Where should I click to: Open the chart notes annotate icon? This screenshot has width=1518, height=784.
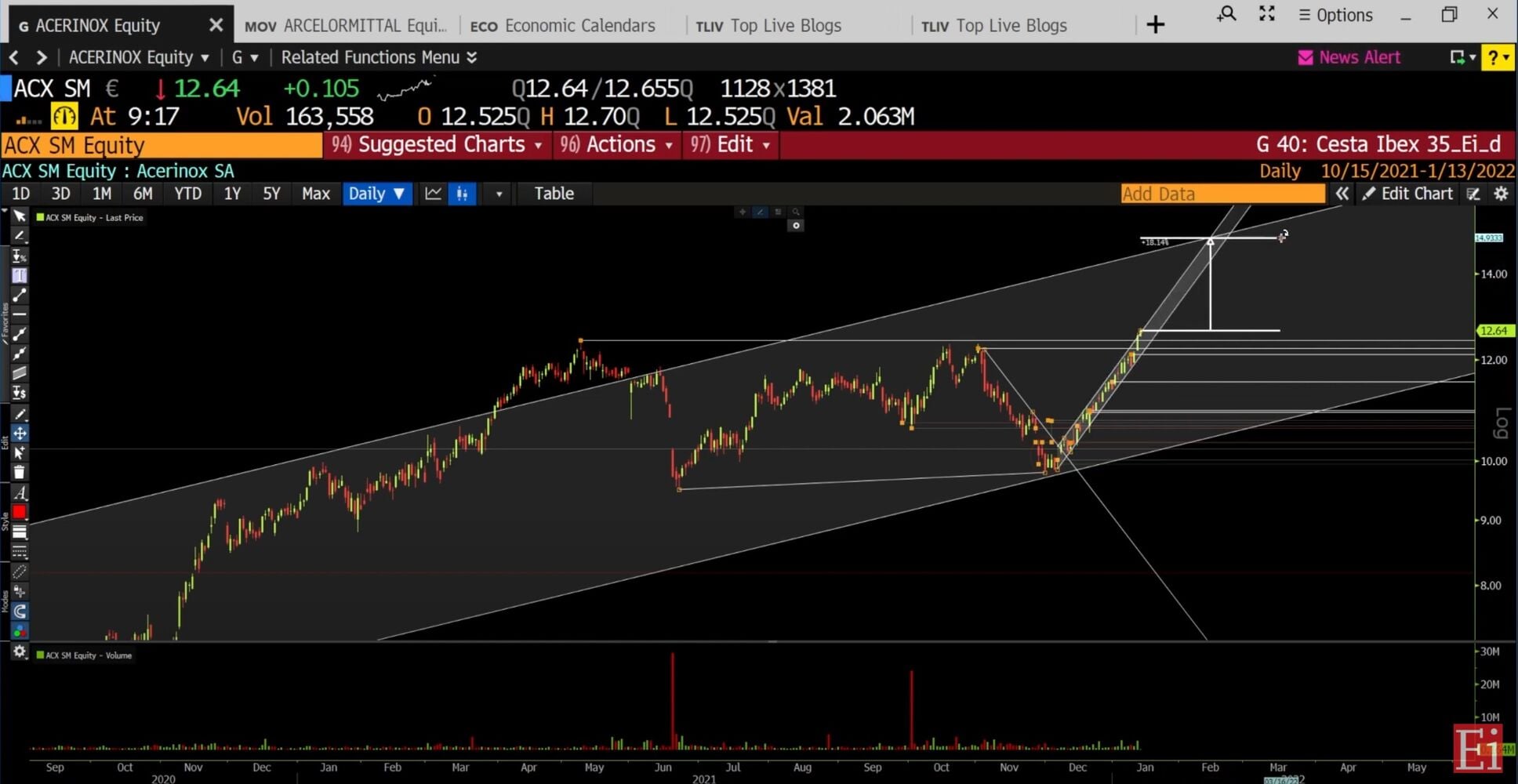1474,194
